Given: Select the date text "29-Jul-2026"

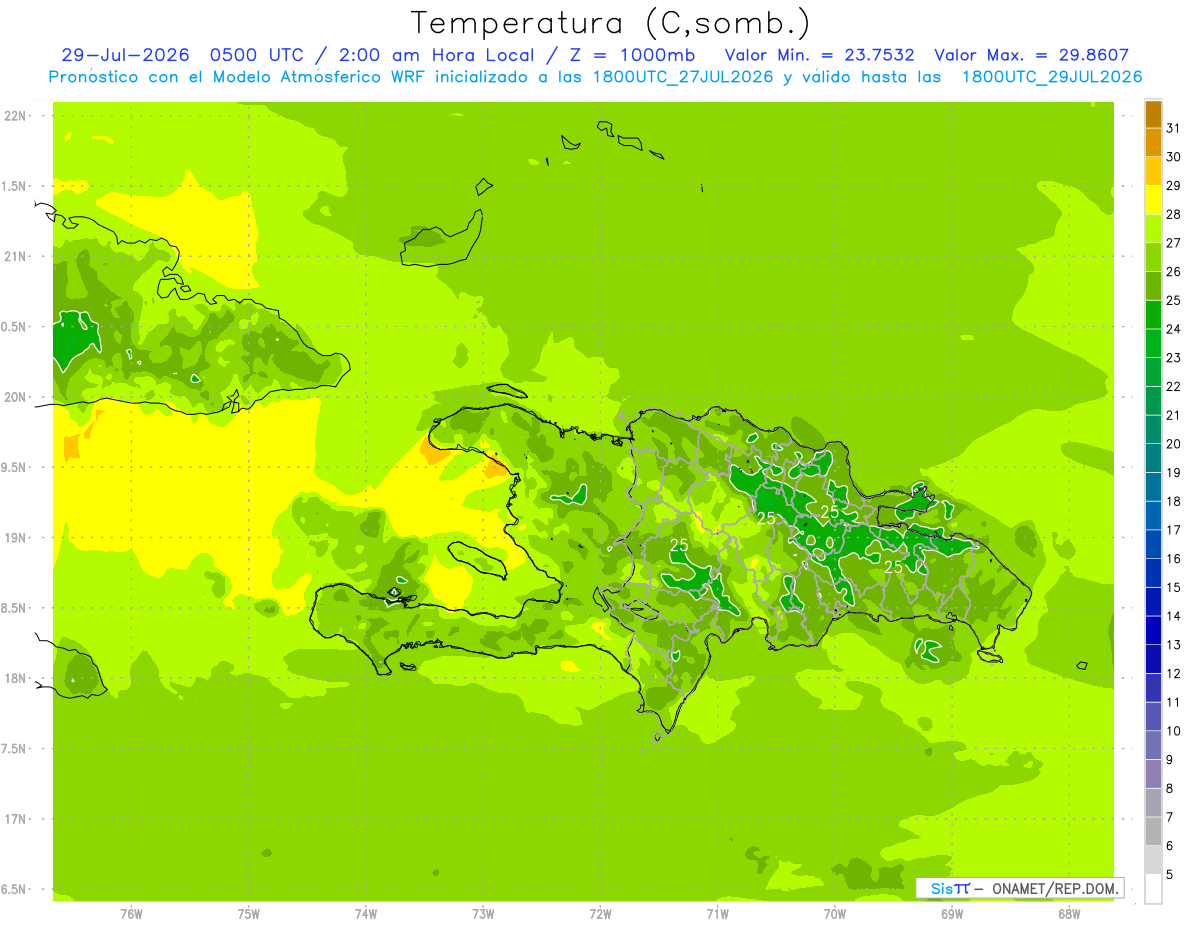Looking at the screenshot, I should [125, 55].
